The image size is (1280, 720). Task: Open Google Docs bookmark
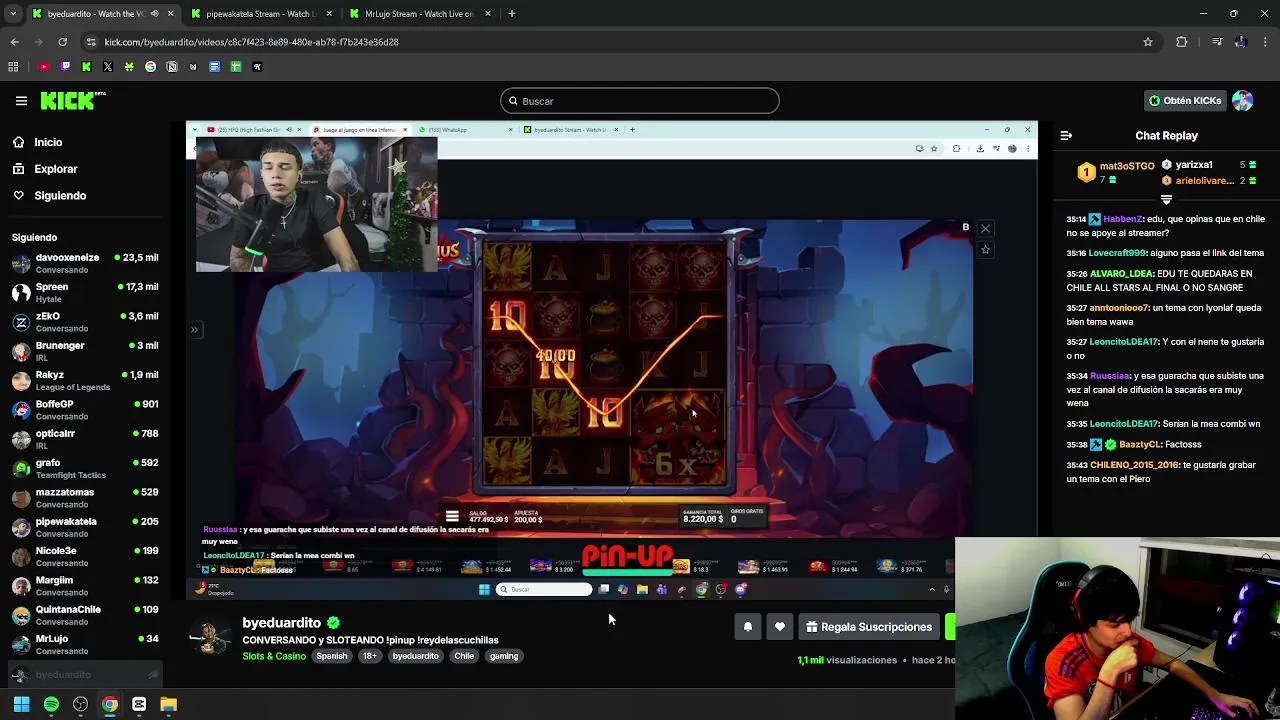click(x=214, y=67)
